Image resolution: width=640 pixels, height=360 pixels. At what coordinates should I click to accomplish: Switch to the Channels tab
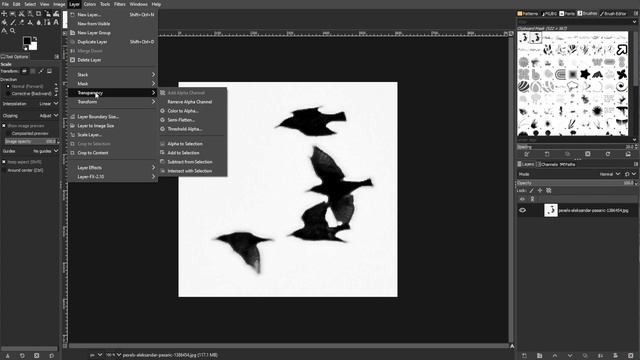(547, 164)
